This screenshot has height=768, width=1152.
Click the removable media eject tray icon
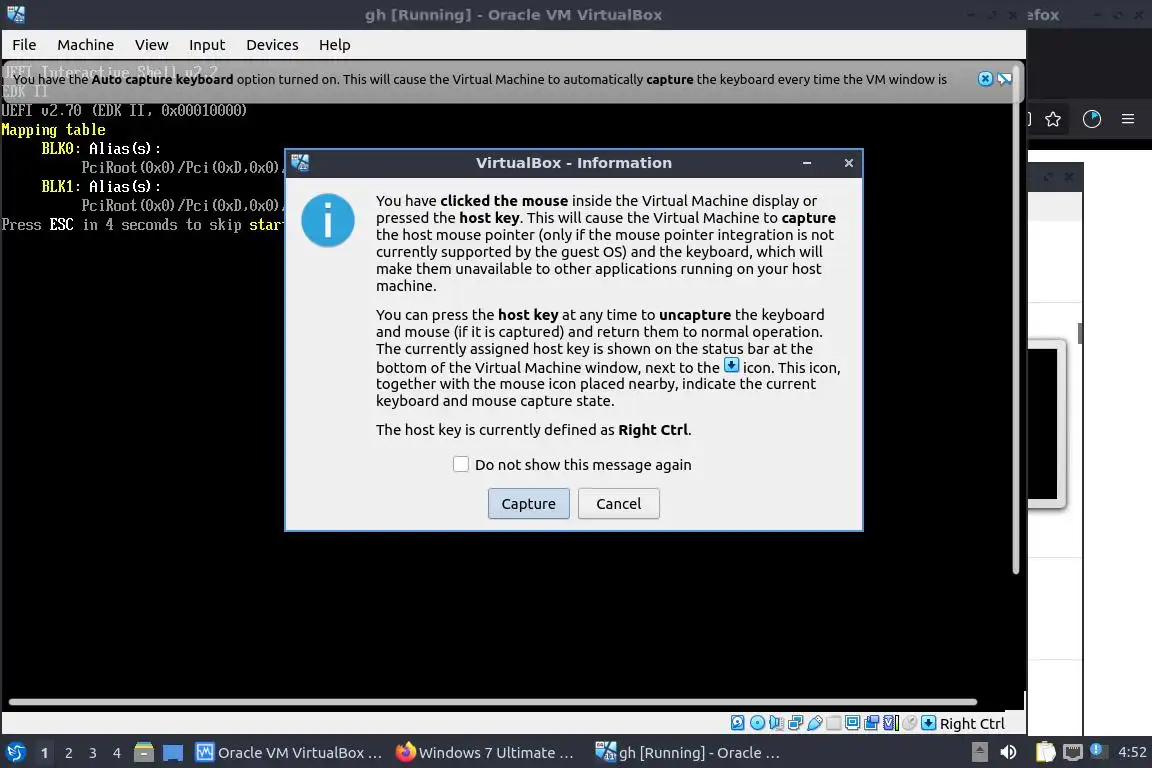[979, 752]
